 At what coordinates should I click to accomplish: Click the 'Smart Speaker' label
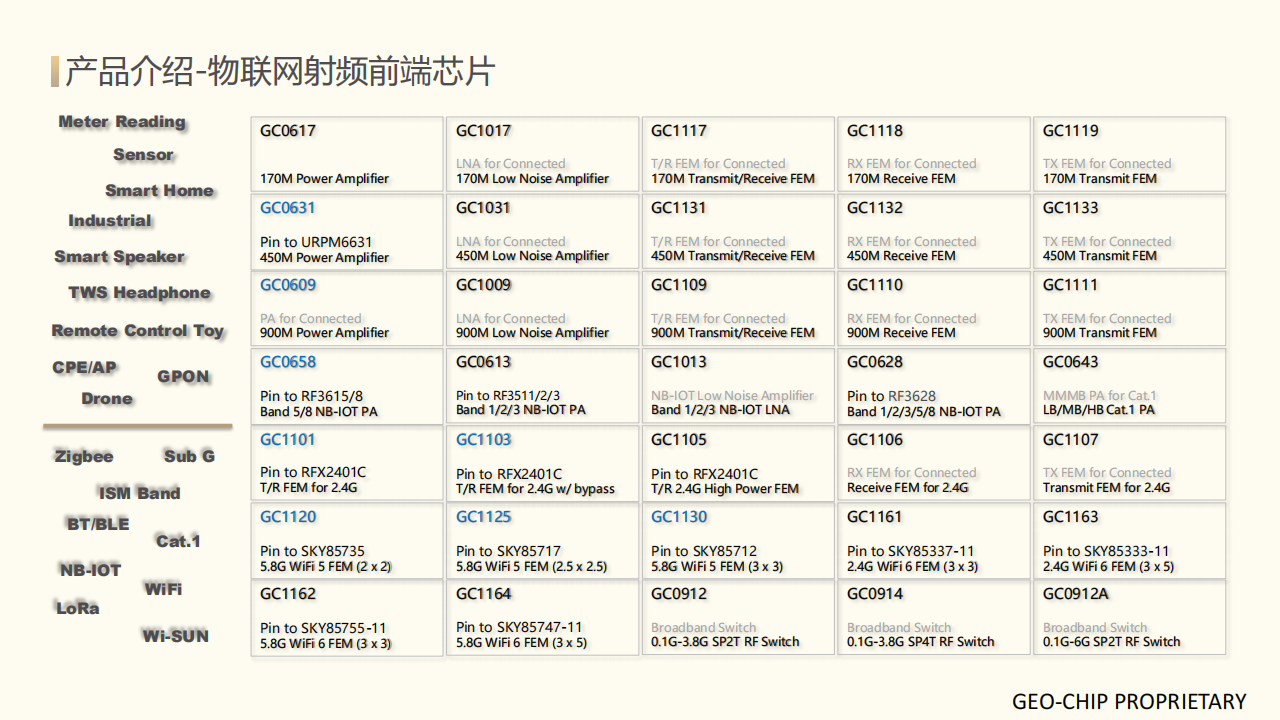pyautogui.click(x=119, y=257)
